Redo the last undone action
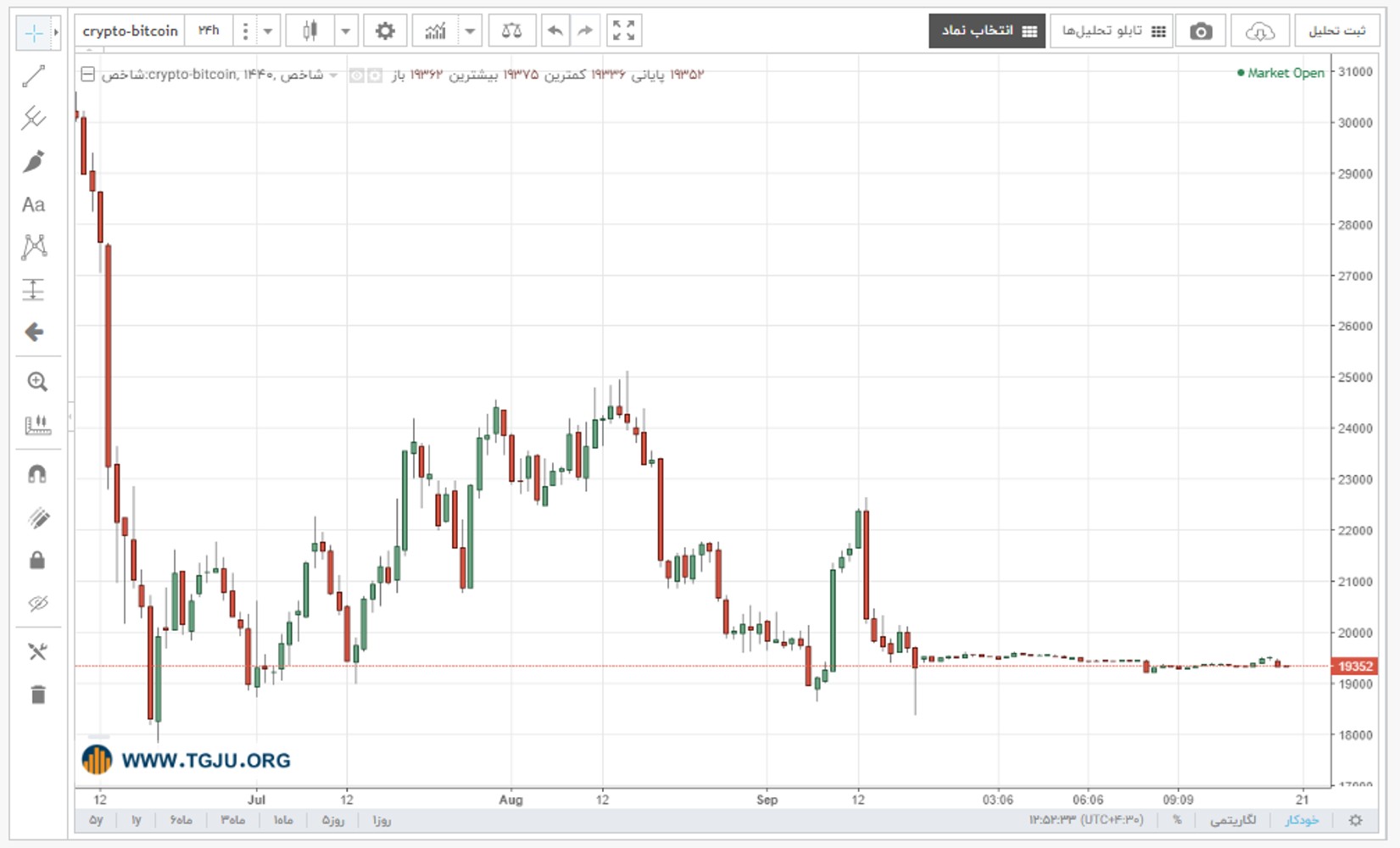1400x848 pixels. pyautogui.click(x=585, y=31)
